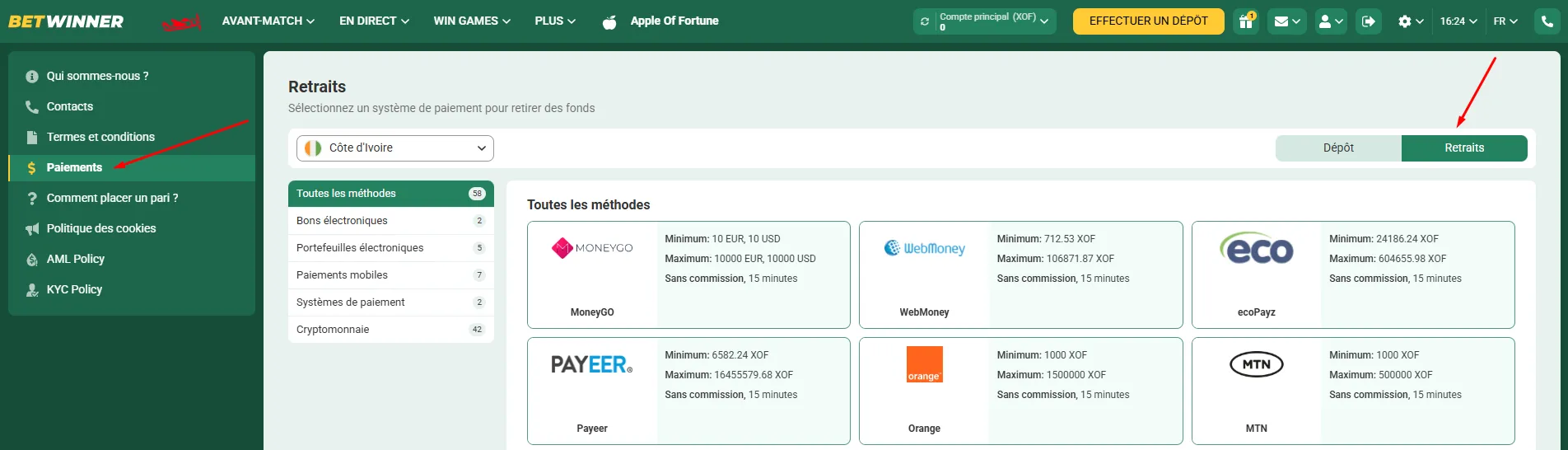The height and width of the screenshot is (450, 1568).
Task: Open the messages envelope icon
Action: coord(1286,21)
